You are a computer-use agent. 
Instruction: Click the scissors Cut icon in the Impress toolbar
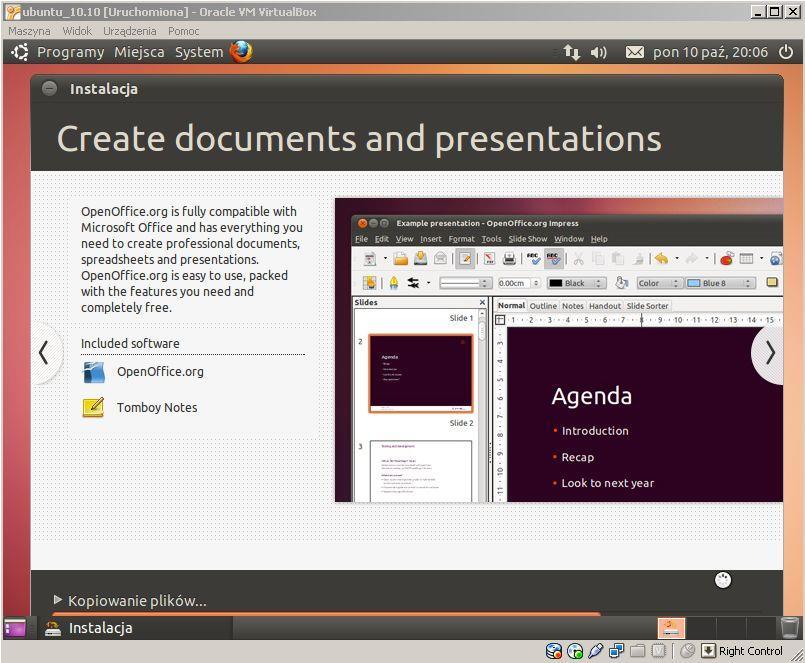click(x=579, y=259)
